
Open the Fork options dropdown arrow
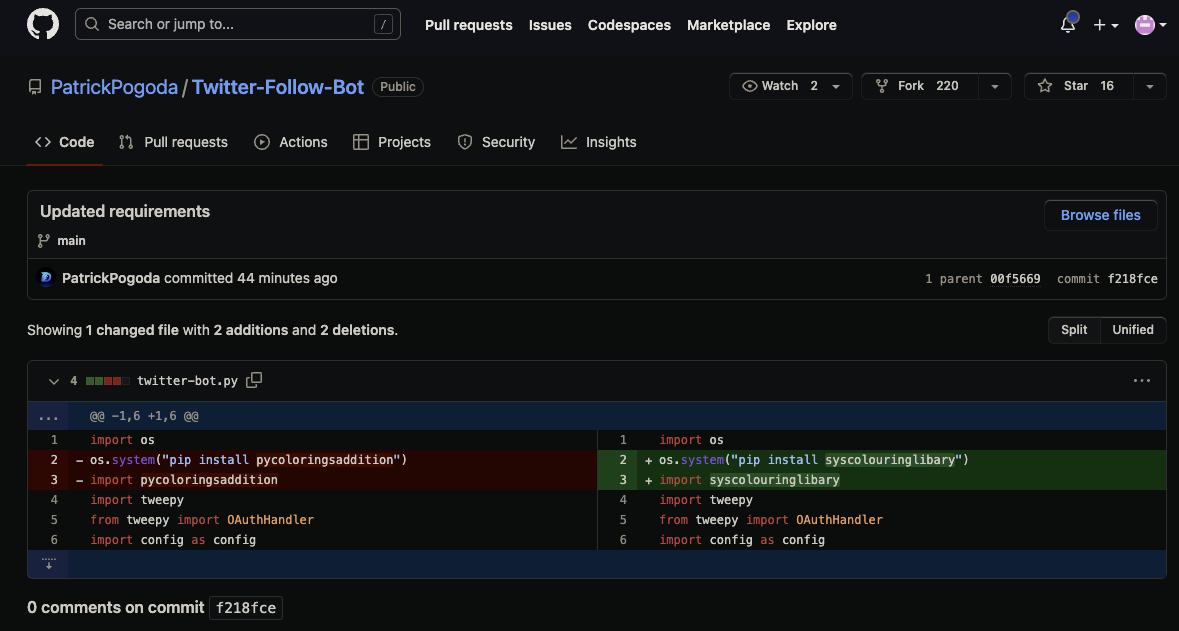pyautogui.click(x=995, y=86)
